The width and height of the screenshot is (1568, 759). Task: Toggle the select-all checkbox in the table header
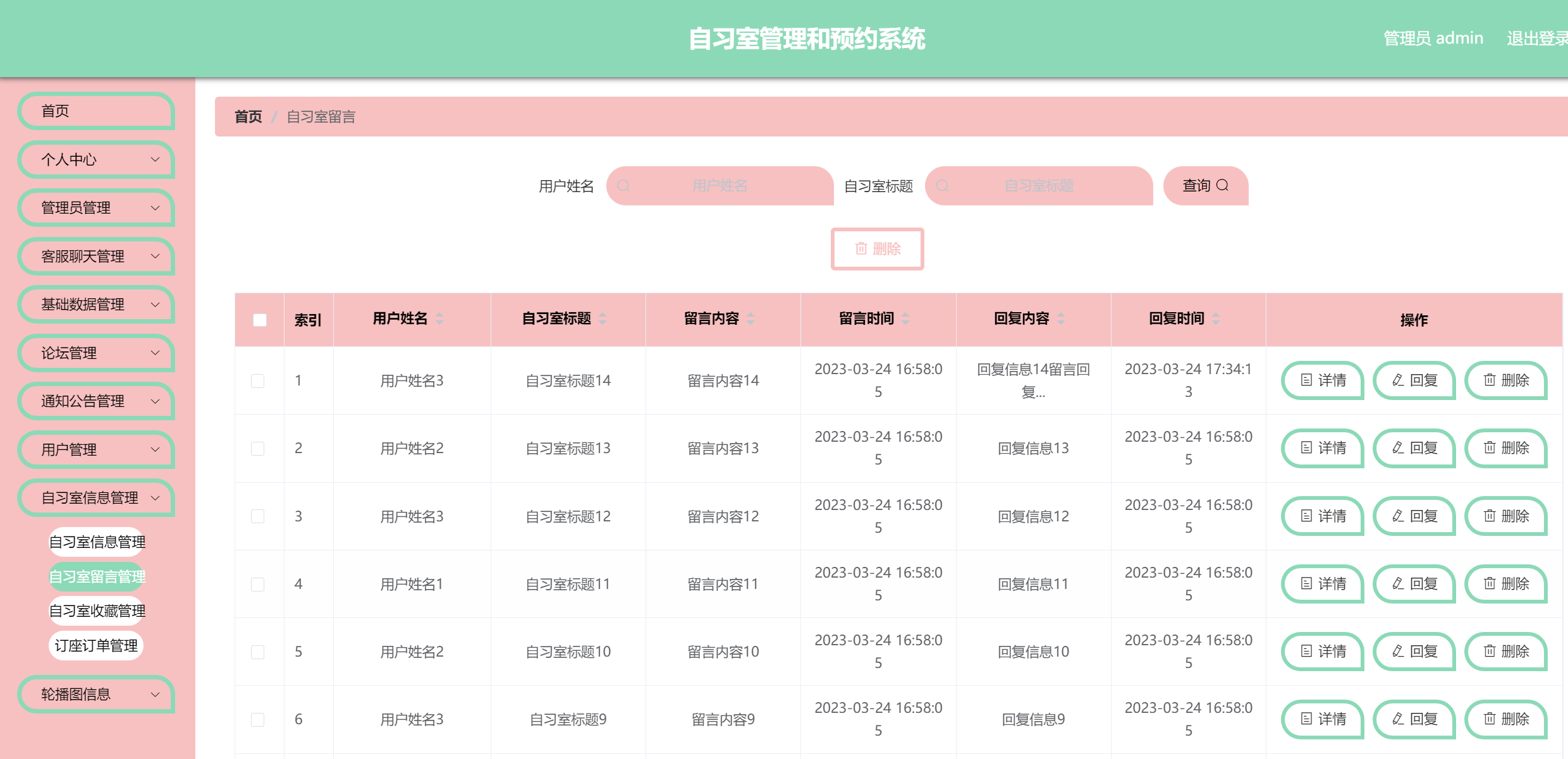(258, 321)
